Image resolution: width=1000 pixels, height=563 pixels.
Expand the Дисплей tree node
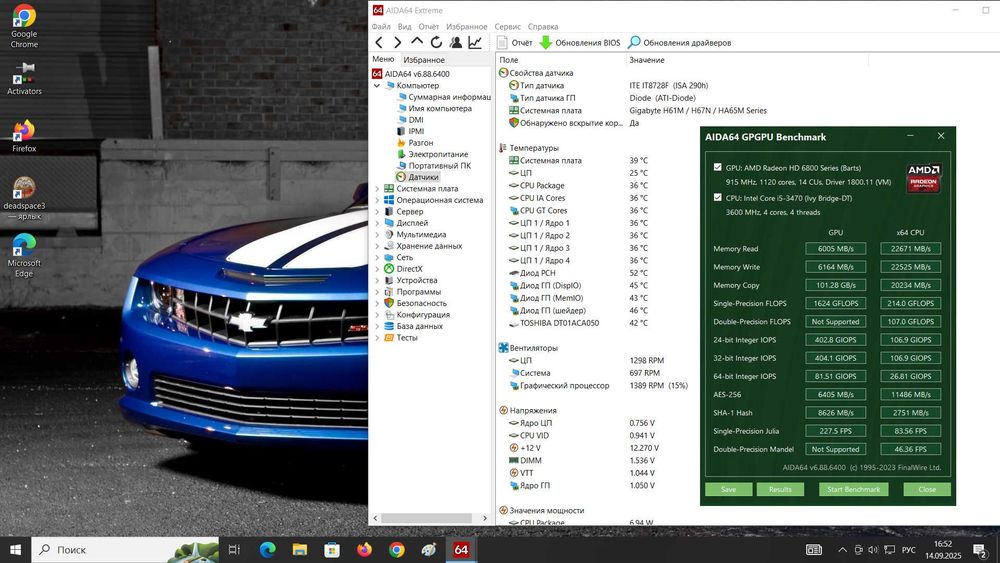(x=377, y=223)
